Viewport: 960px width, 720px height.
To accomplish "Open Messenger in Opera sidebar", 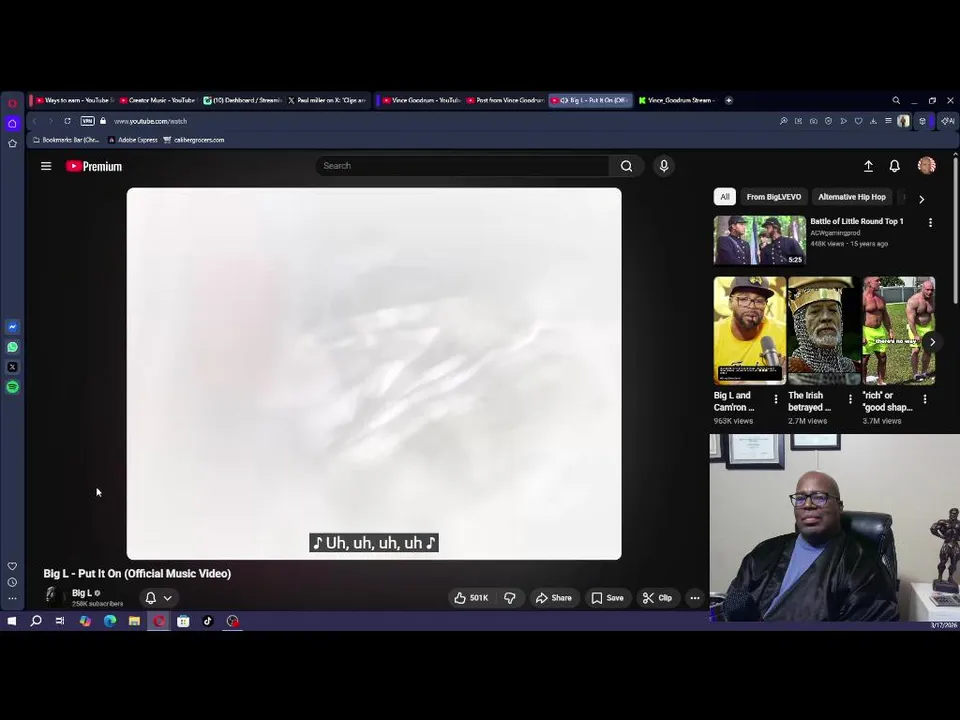I will point(12,327).
